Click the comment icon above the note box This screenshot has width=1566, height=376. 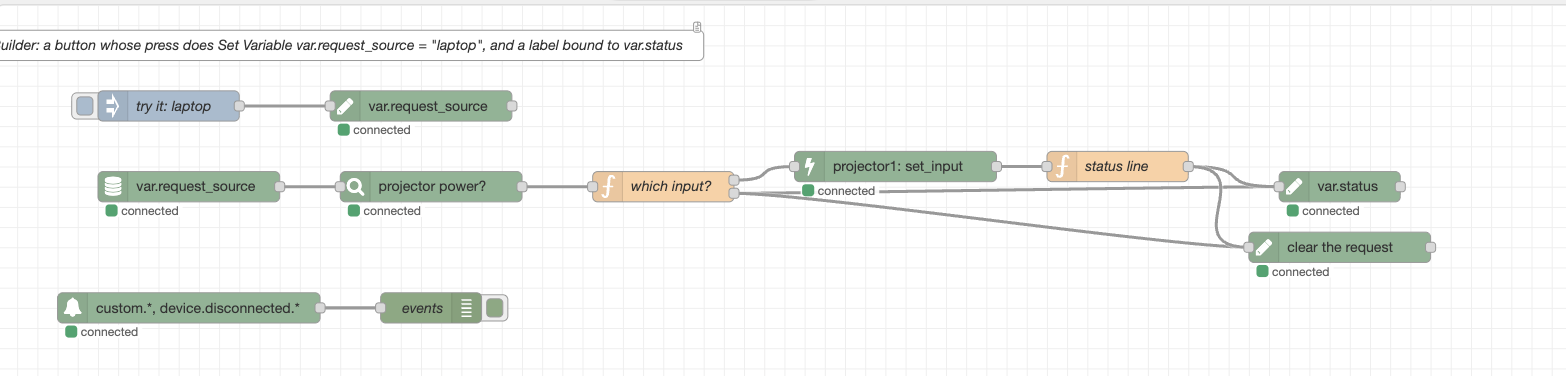(x=698, y=27)
